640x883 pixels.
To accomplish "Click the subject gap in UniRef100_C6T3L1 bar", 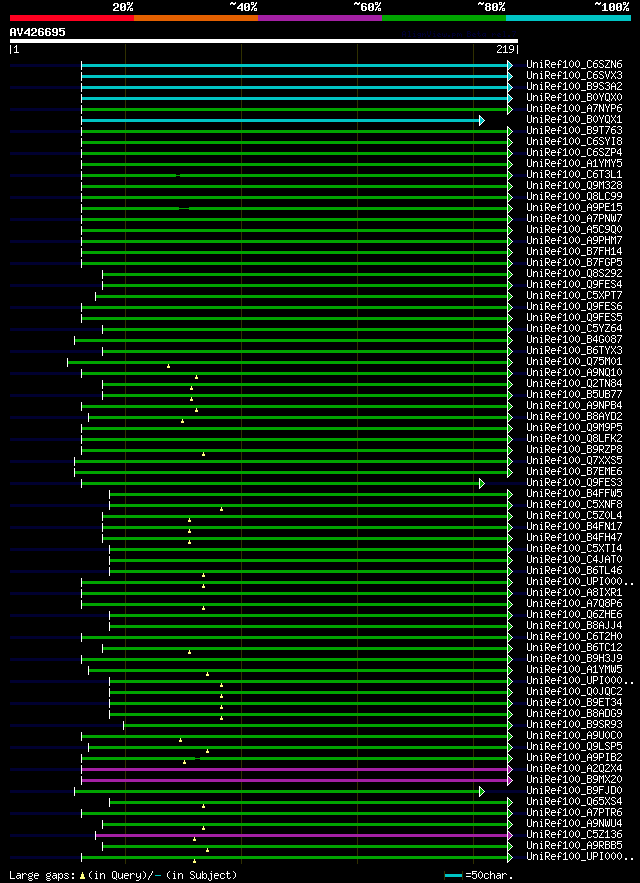I will coord(178,175).
